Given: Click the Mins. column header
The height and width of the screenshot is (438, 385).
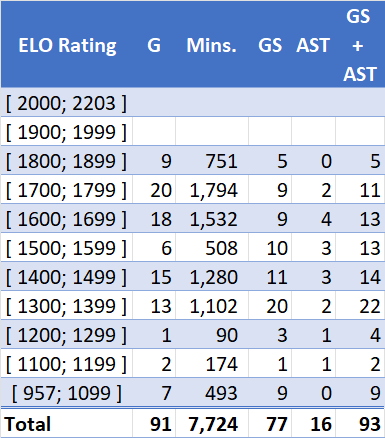Looking at the screenshot, I should pos(212,45).
